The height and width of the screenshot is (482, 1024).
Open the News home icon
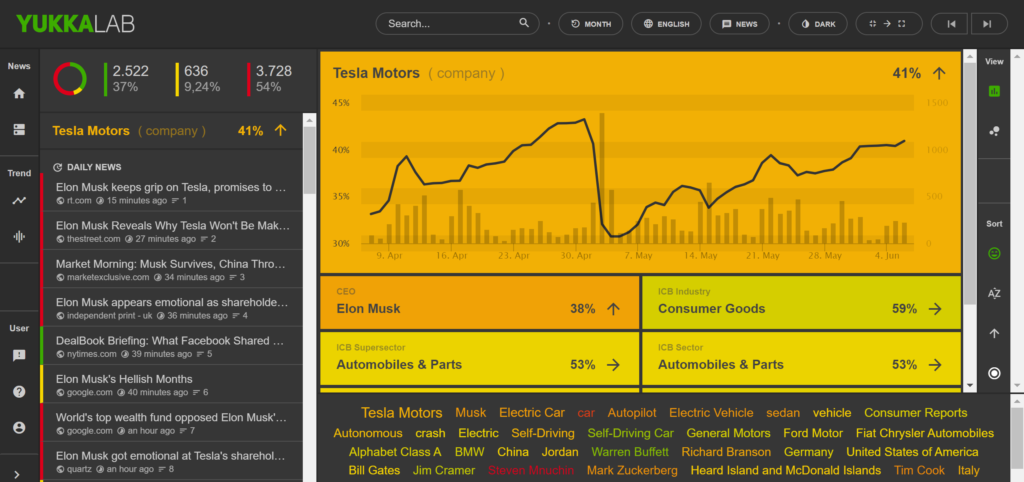coord(19,93)
